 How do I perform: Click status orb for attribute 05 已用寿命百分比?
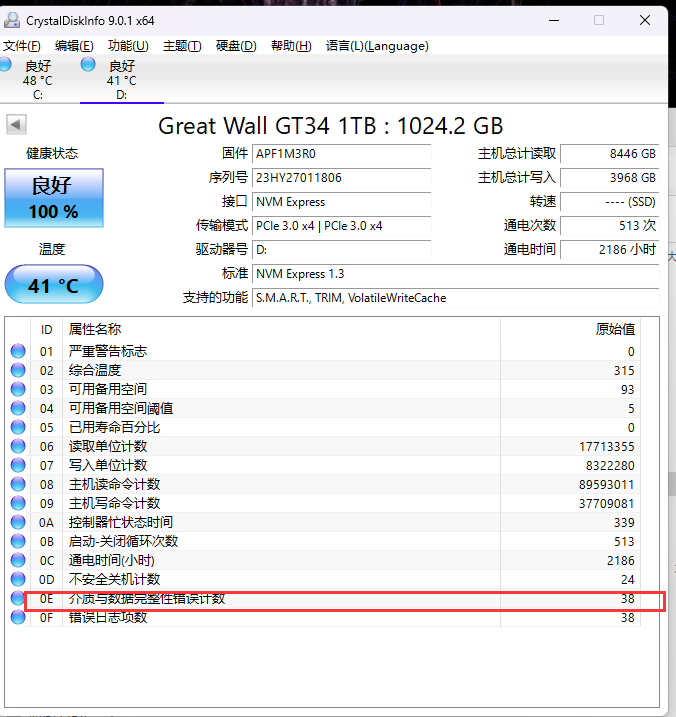18,427
